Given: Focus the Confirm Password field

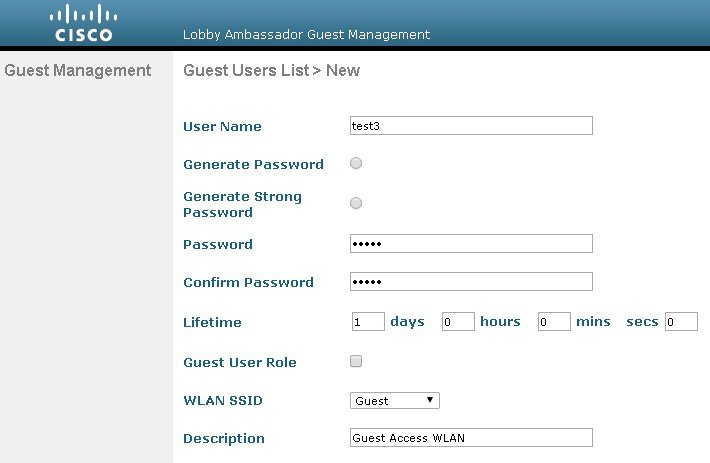Looking at the screenshot, I should pos(471,282).
